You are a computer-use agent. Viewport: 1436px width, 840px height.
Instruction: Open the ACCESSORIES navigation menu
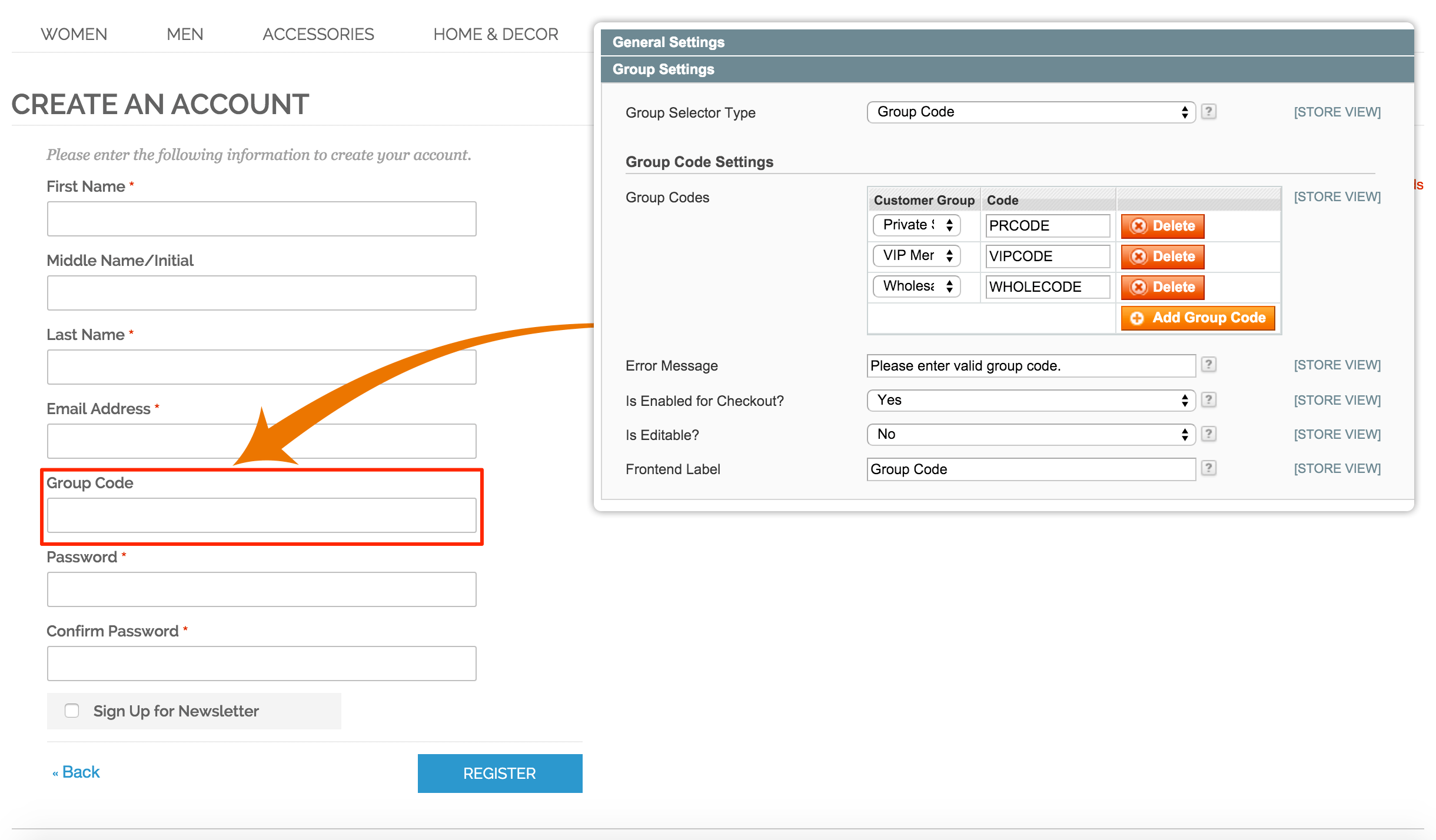(x=318, y=34)
